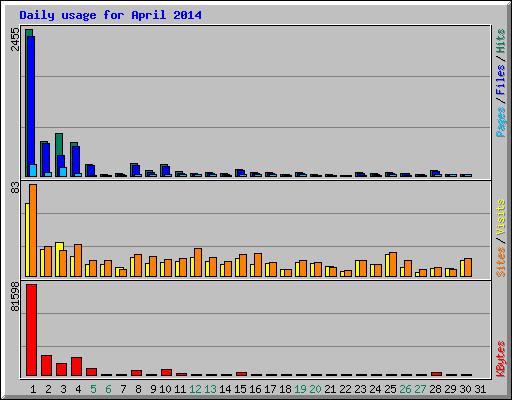Image resolution: width=512 pixels, height=400 pixels.
Task: Click the yellow "Visits" legend label
Action: tap(500, 217)
